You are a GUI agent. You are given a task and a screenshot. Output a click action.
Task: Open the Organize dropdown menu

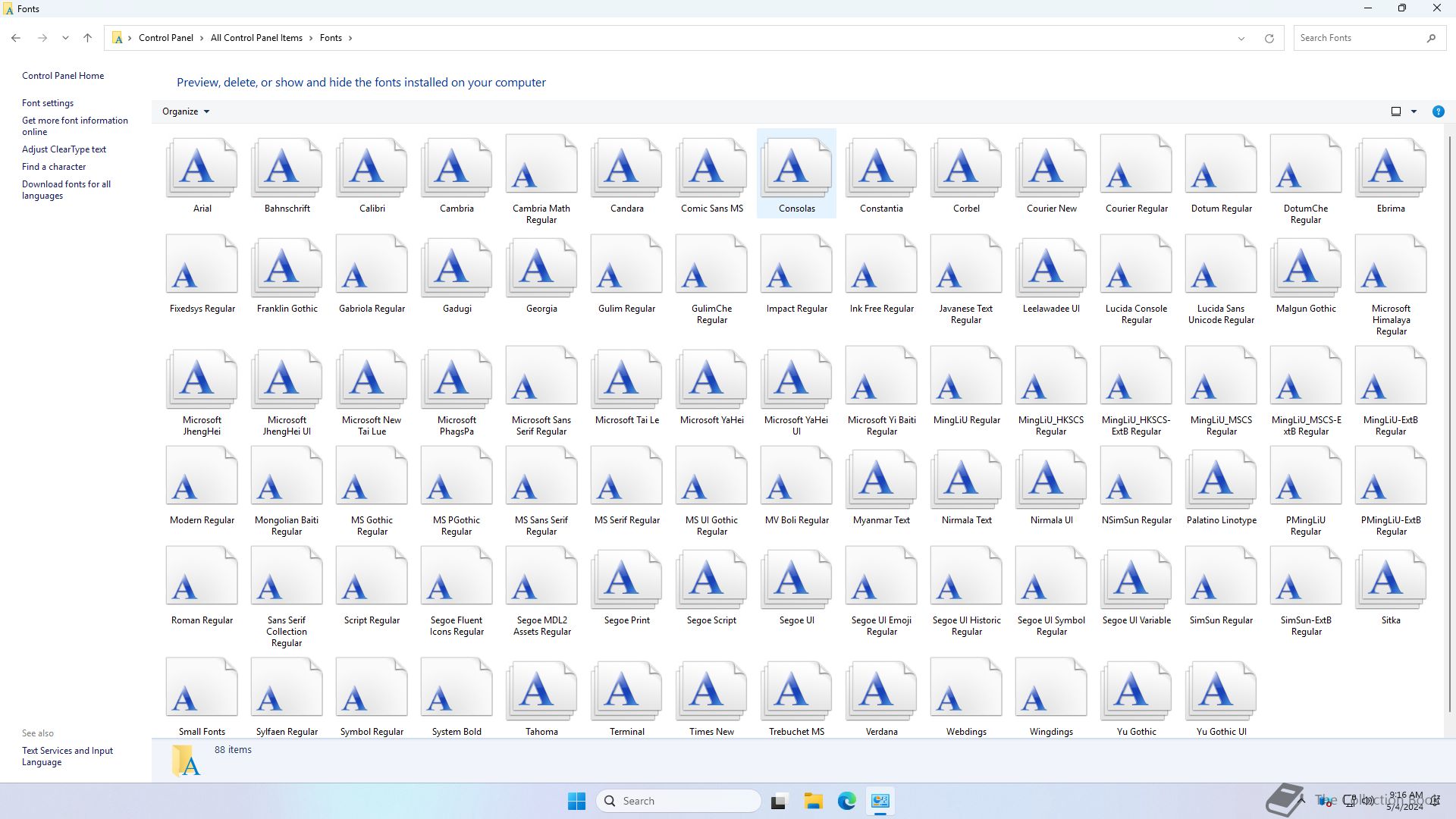click(186, 111)
